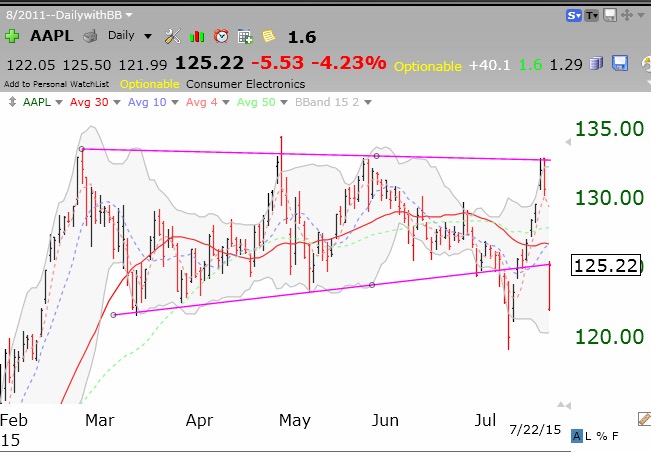Toggle the L log scale option
Viewport: 651px width, 452px height.
(589, 437)
